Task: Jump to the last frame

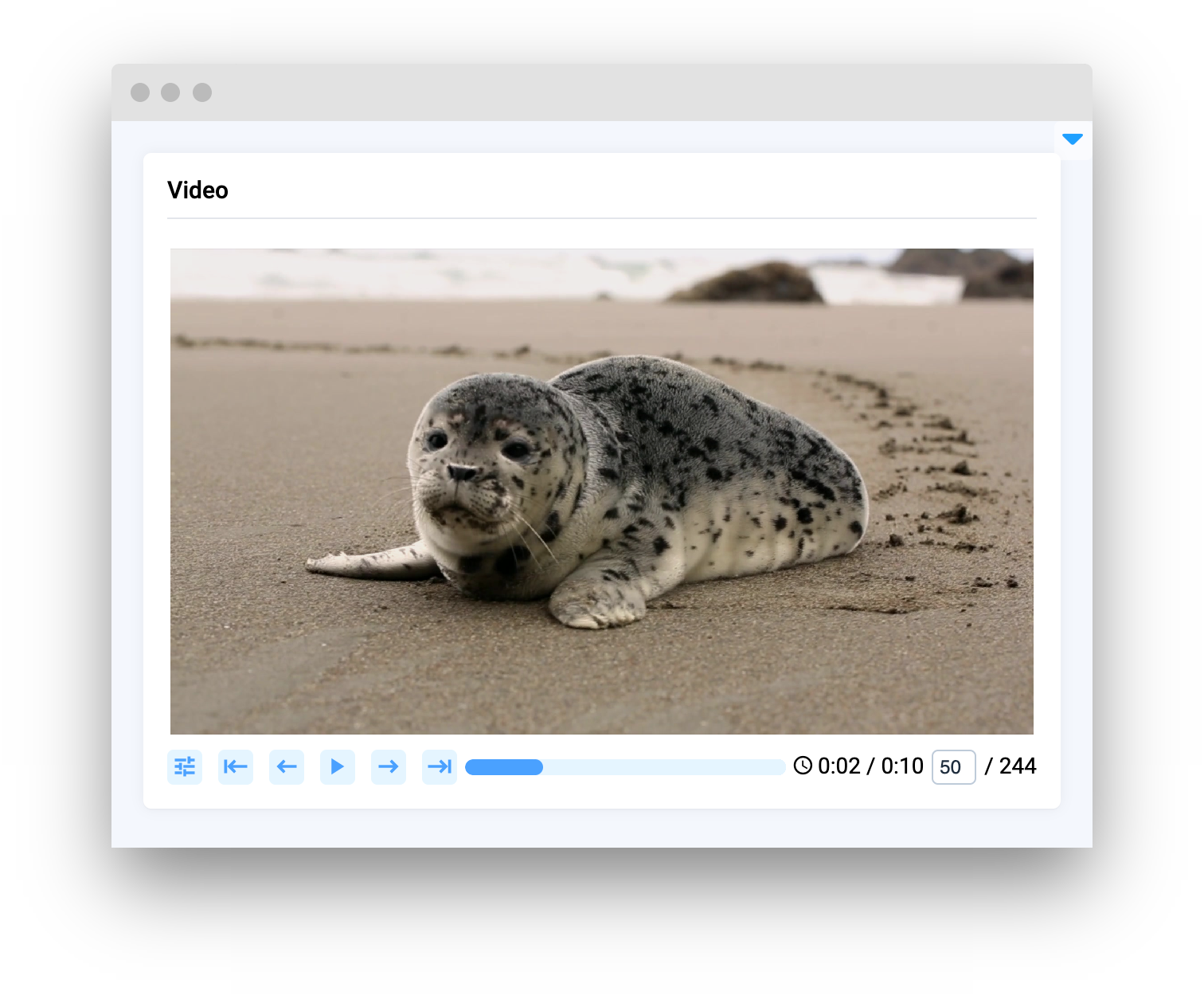Action: (x=440, y=767)
